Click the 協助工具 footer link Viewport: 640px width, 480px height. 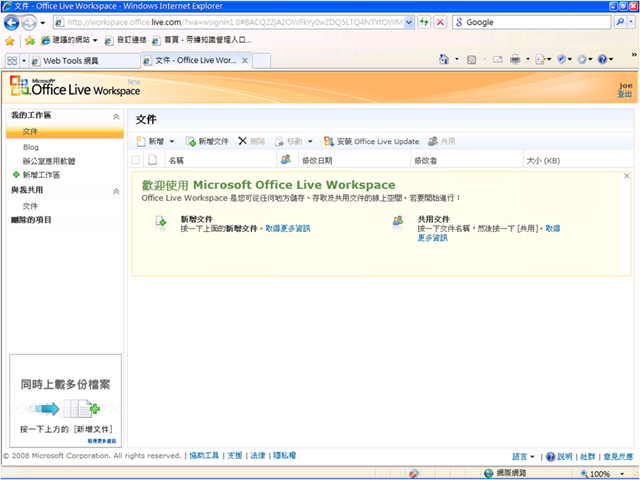[x=204, y=456]
